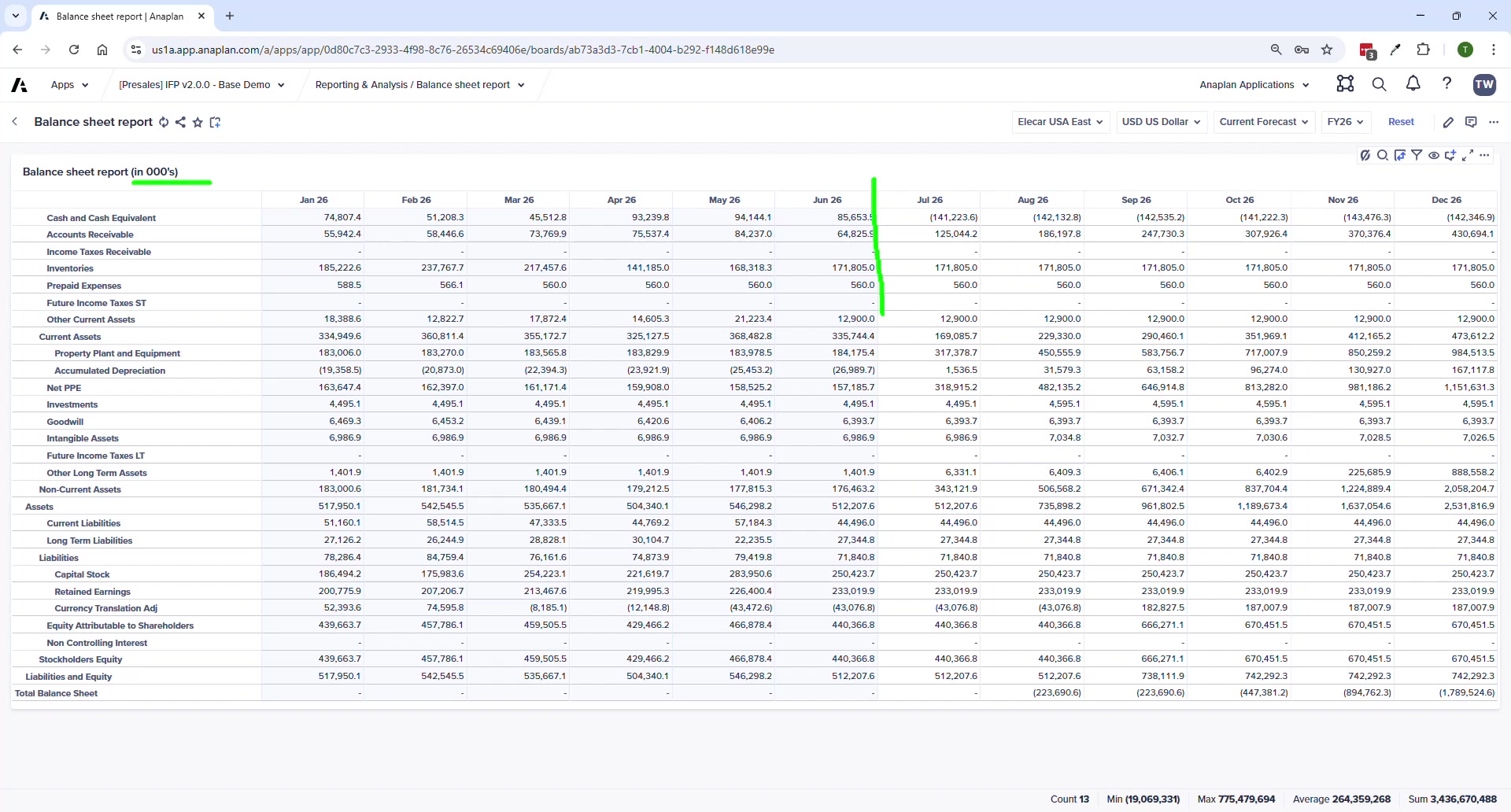
Task: Expand the grid to fullscreen with arrows icon
Action: click(1469, 155)
